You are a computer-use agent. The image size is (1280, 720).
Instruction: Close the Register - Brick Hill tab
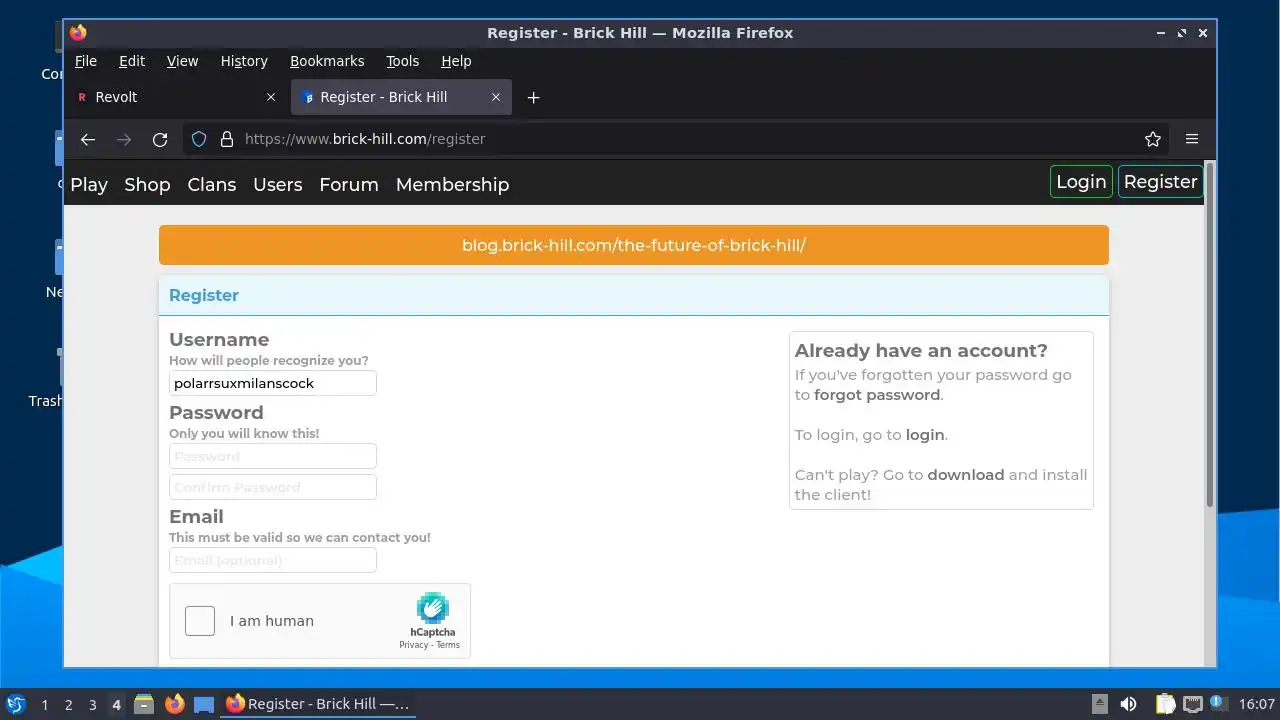496,97
